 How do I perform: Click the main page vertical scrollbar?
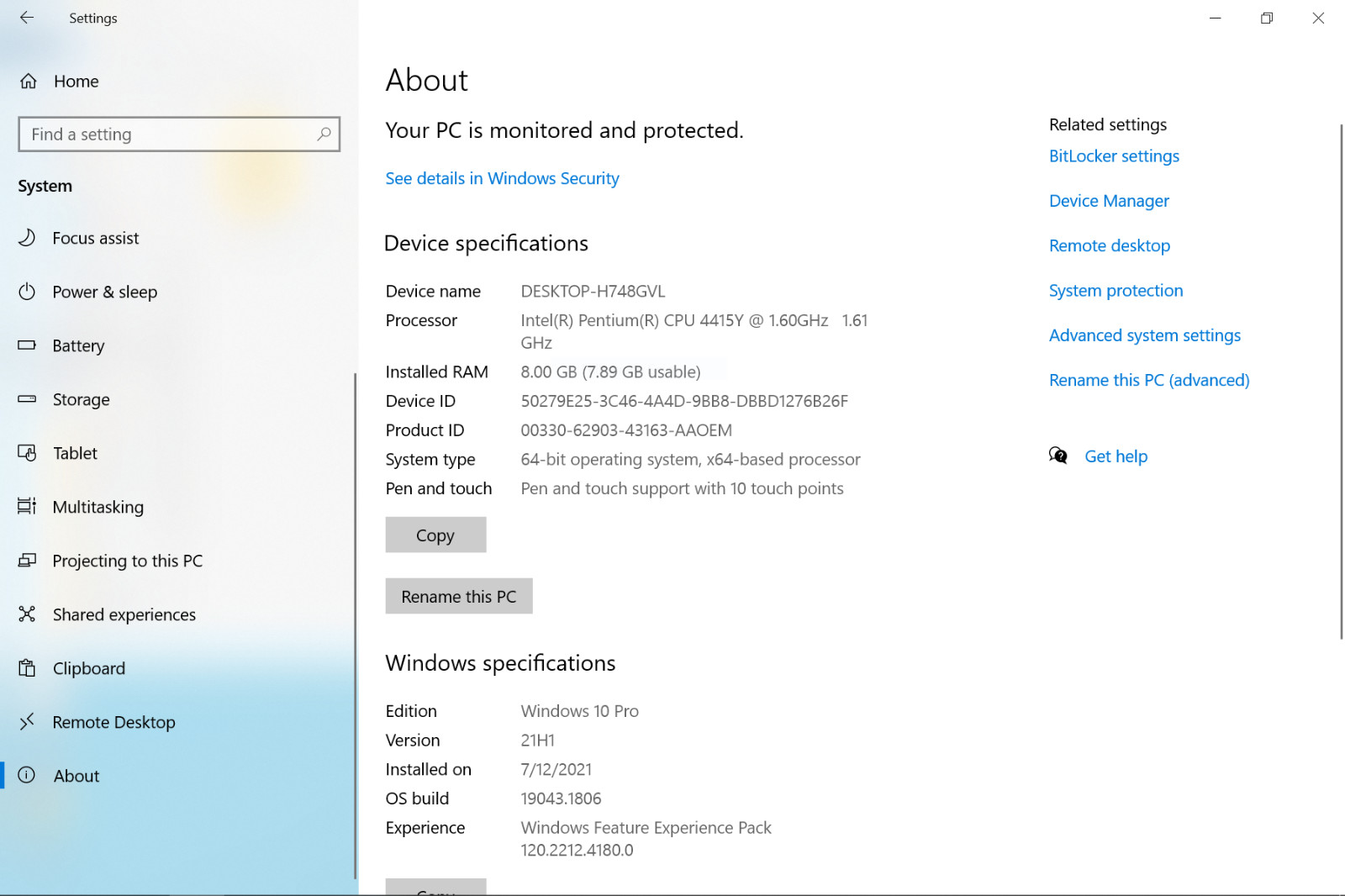pos(1342,382)
